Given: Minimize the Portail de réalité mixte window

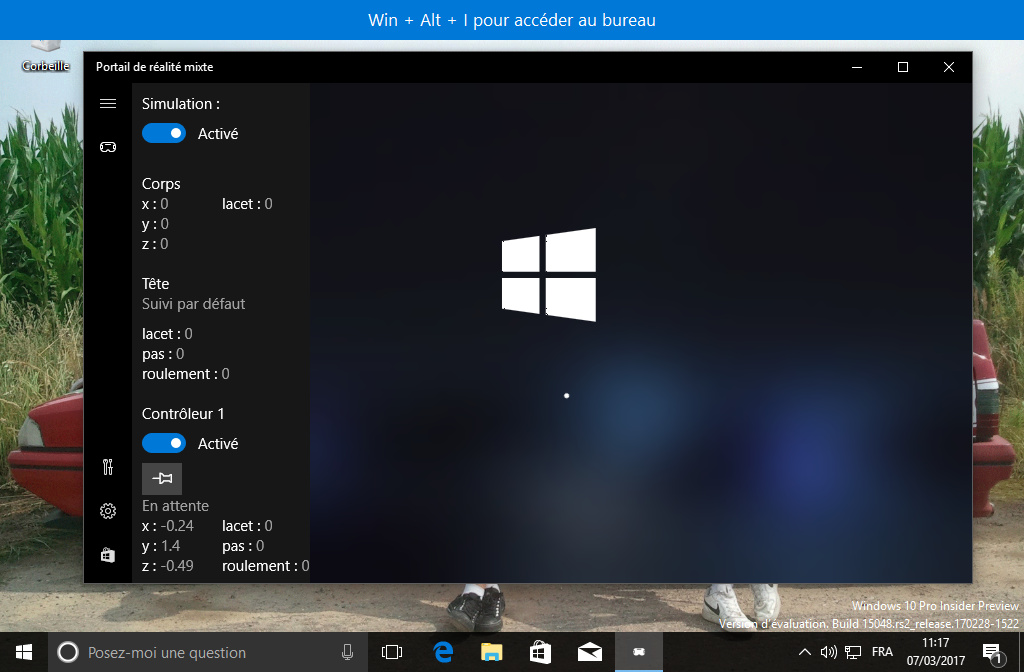Looking at the screenshot, I should click(857, 67).
